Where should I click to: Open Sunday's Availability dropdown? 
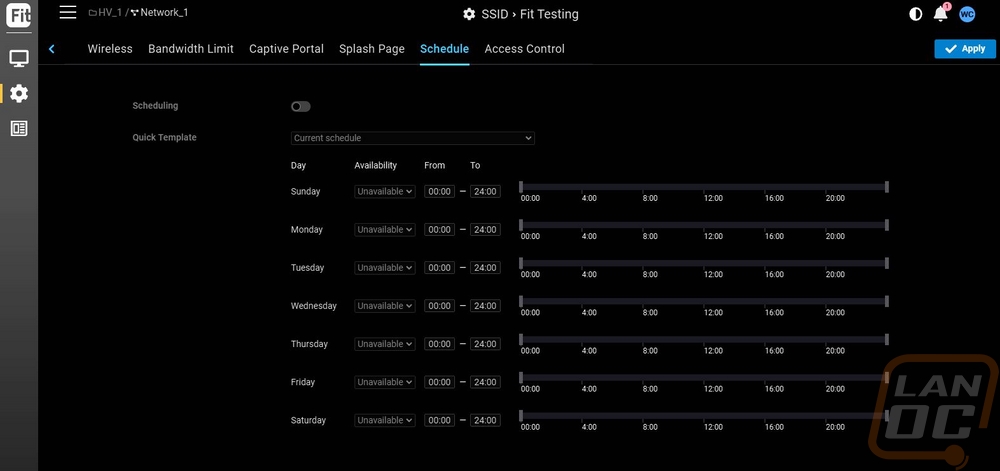[384, 192]
